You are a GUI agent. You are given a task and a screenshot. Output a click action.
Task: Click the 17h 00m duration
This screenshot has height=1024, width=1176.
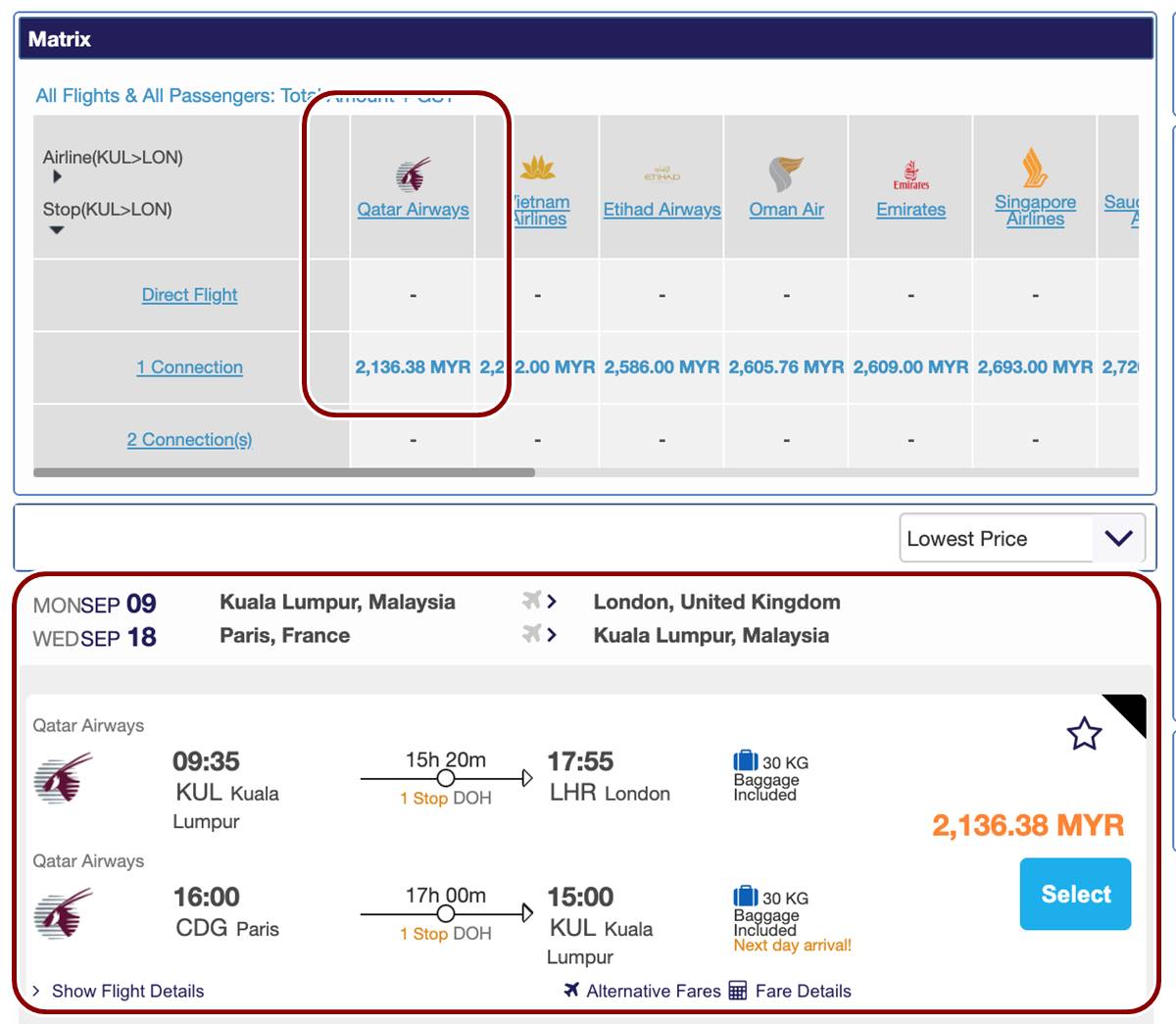pos(446,895)
